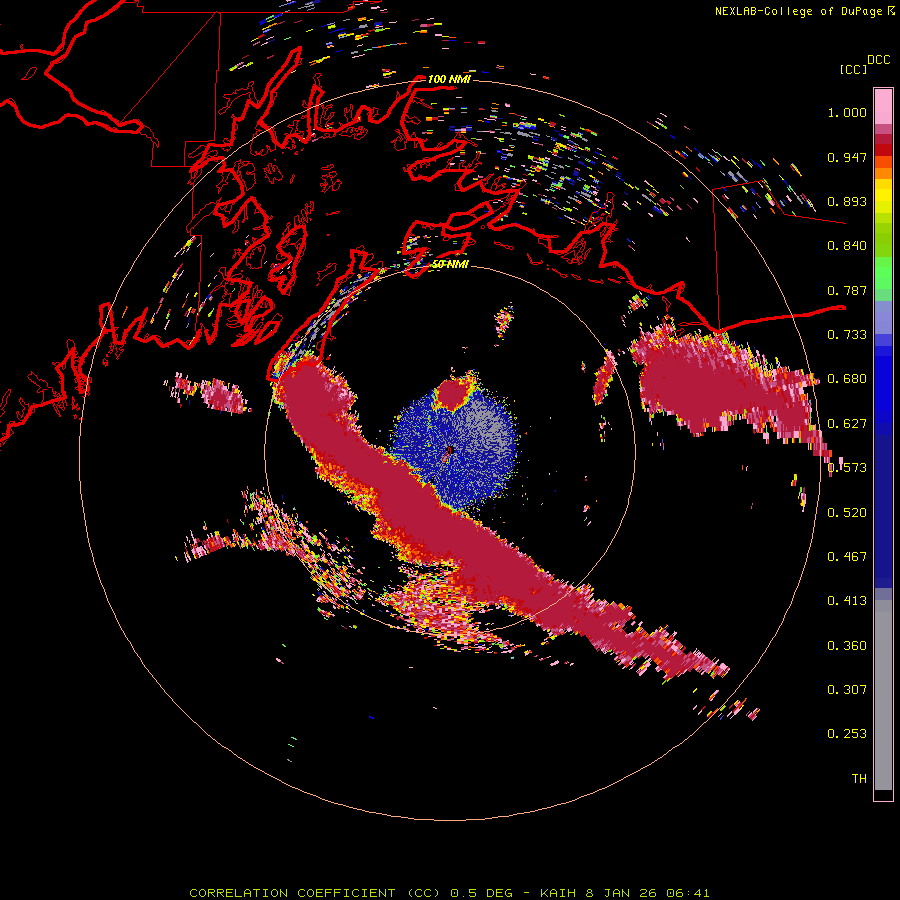Click the 0.360 color scale value

click(847, 646)
